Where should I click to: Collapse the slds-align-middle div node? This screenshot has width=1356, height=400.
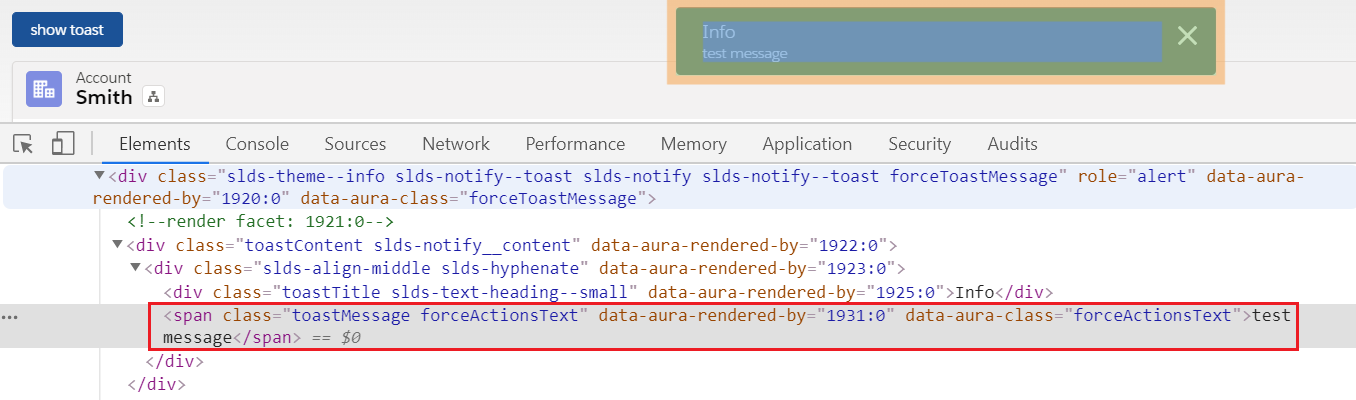136,268
